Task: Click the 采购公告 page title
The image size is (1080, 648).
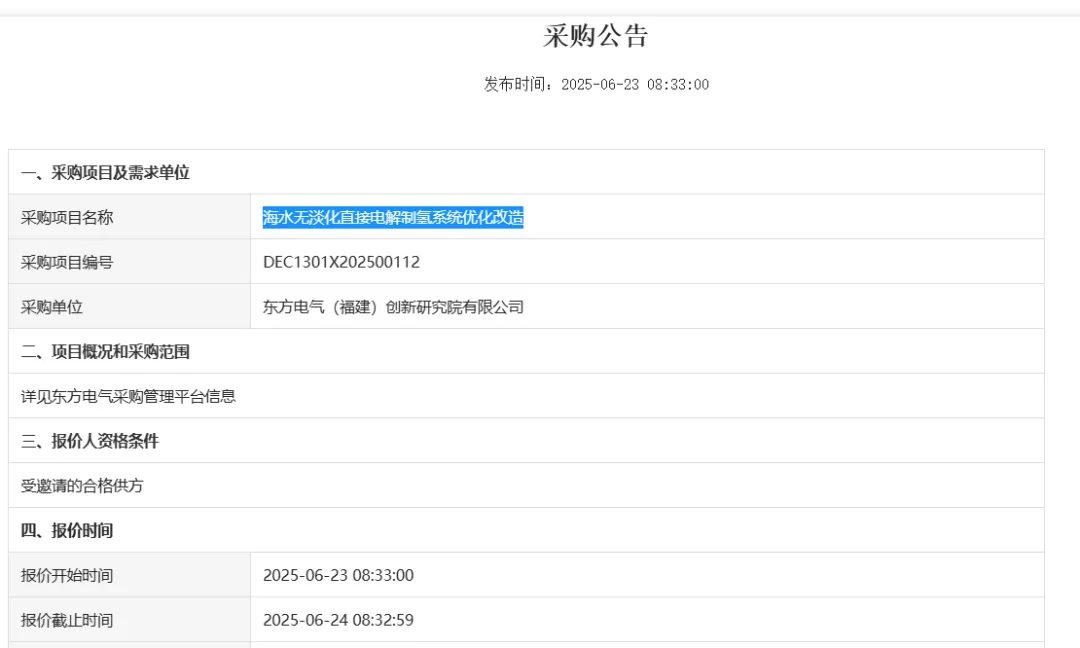Action: coord(595,36)
